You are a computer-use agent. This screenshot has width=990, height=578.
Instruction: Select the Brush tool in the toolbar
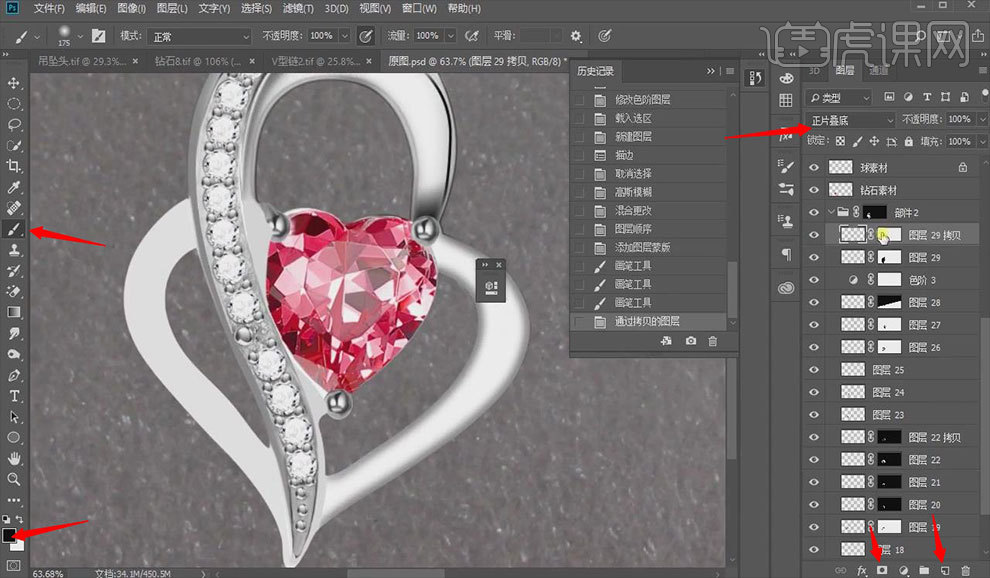coord(14,229)
